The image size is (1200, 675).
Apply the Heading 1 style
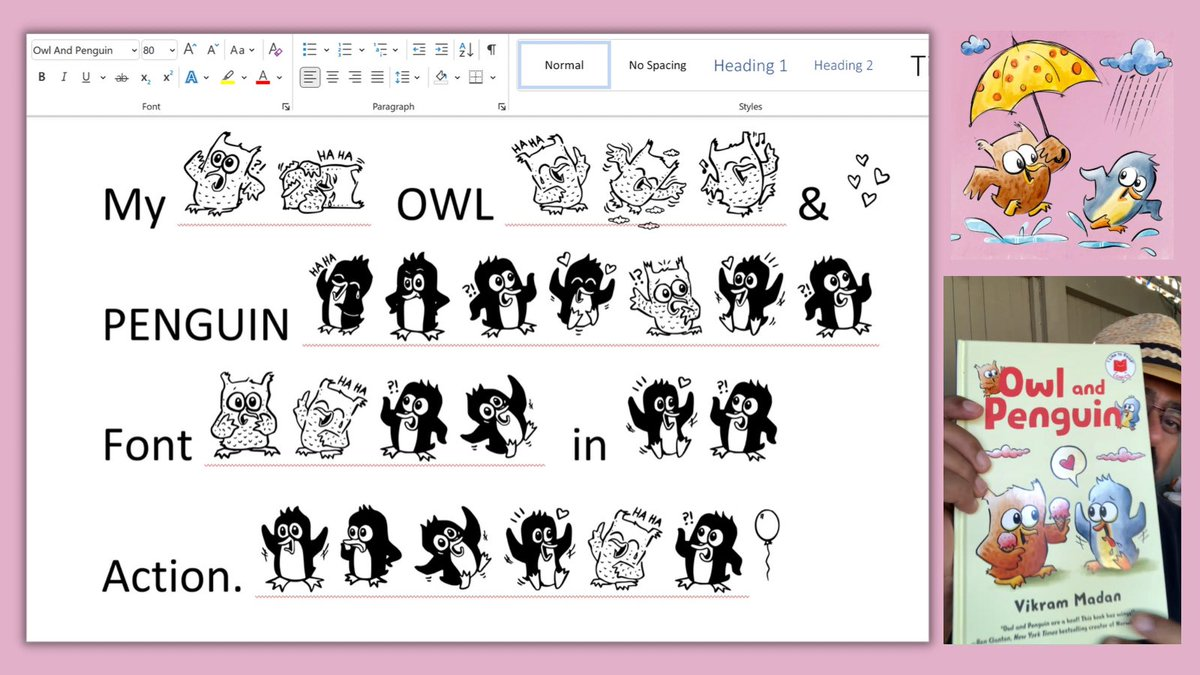(750, 65)
